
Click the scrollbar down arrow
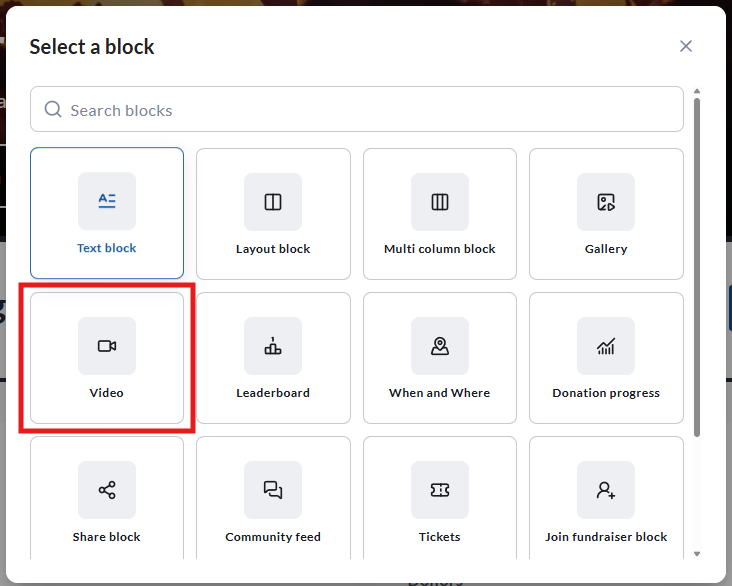pos(697,554)
